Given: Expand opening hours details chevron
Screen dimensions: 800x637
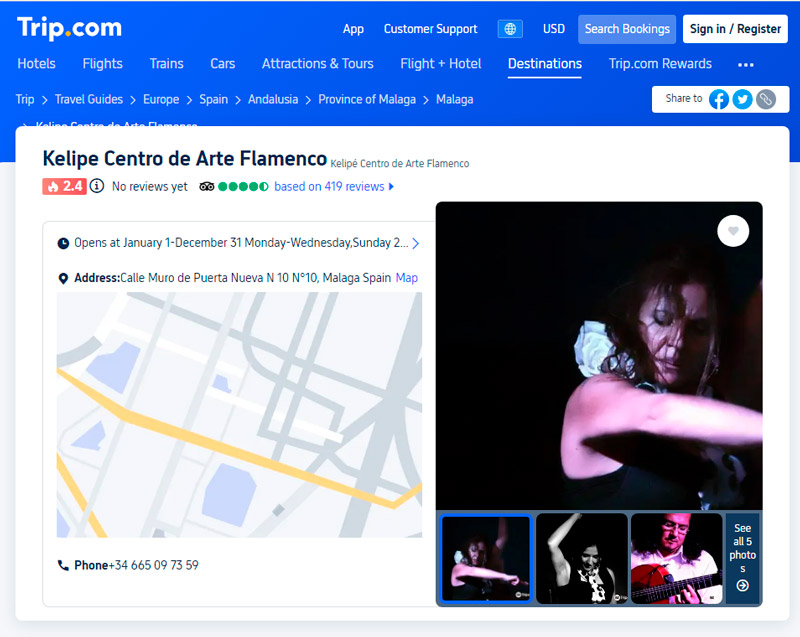Looking at the screenshot, I should (x=416, y=243).
